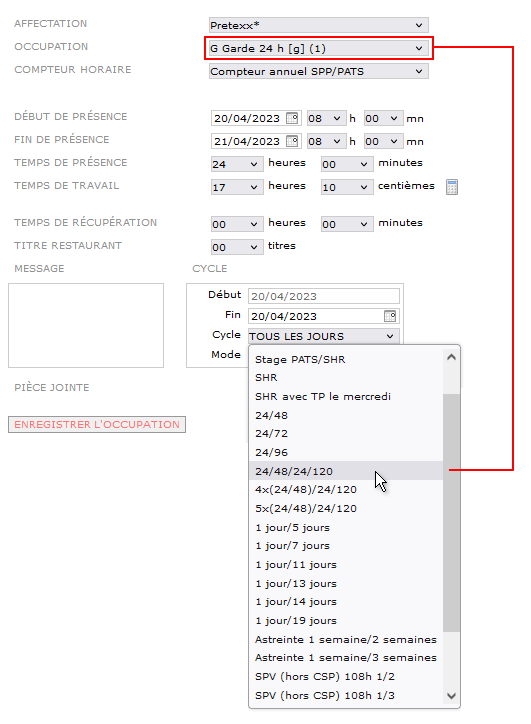Expand Compteur horaire dropdown
The image size is (531, 724).
(x=319, y=71)
